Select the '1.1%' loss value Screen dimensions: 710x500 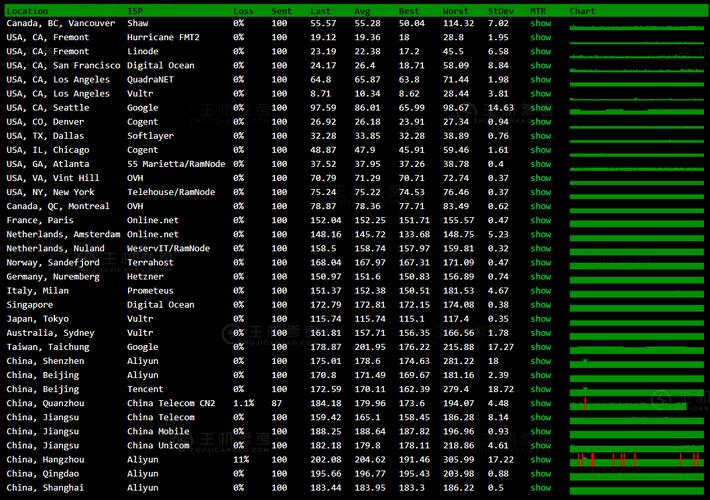pos(244,403)
